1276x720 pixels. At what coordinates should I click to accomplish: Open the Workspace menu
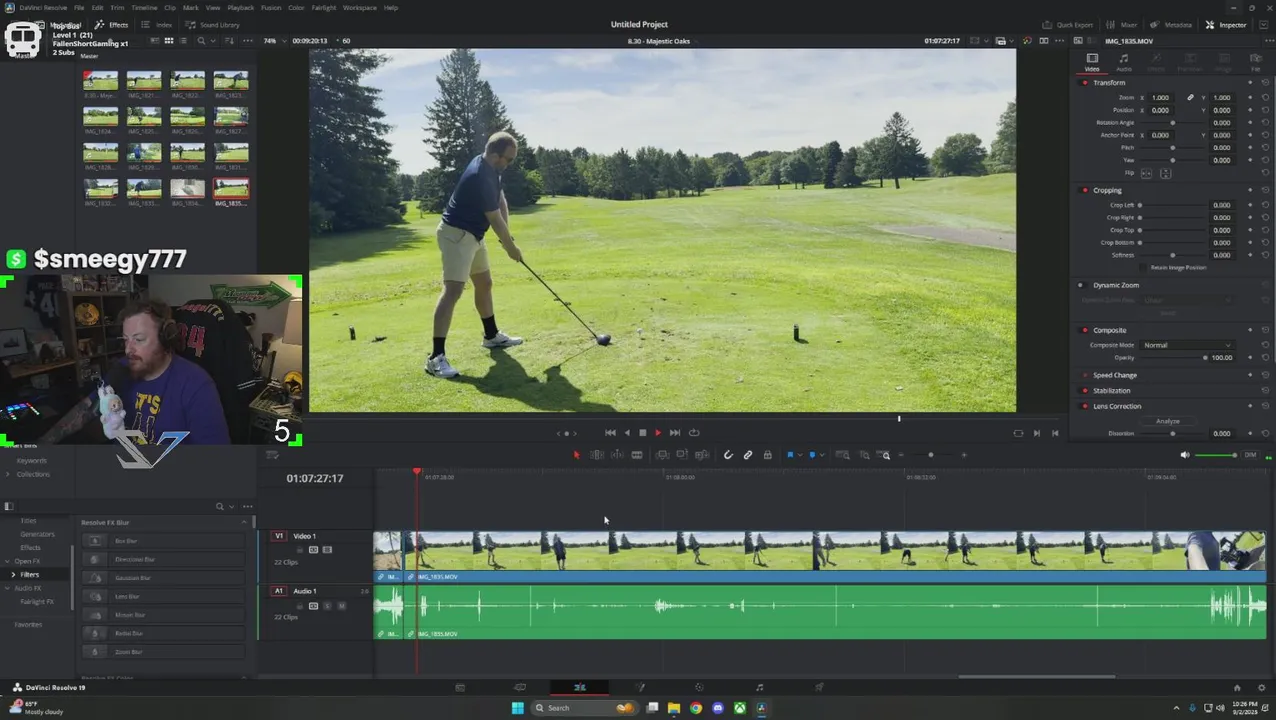(360, 7)
